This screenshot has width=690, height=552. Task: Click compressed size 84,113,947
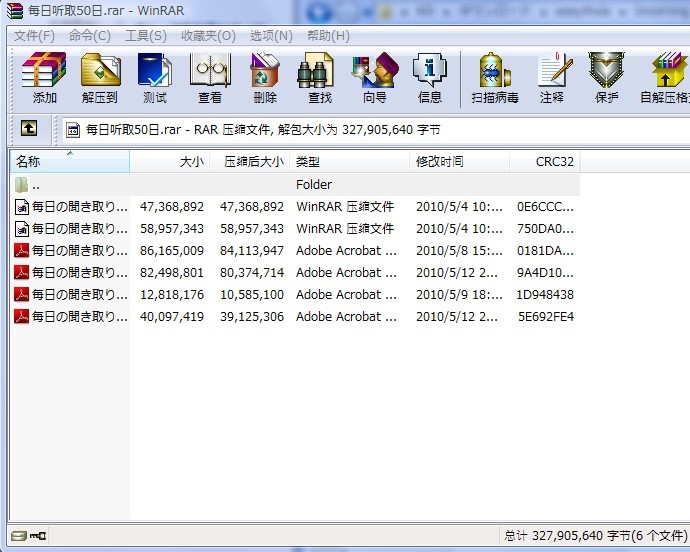coord(252,250)
